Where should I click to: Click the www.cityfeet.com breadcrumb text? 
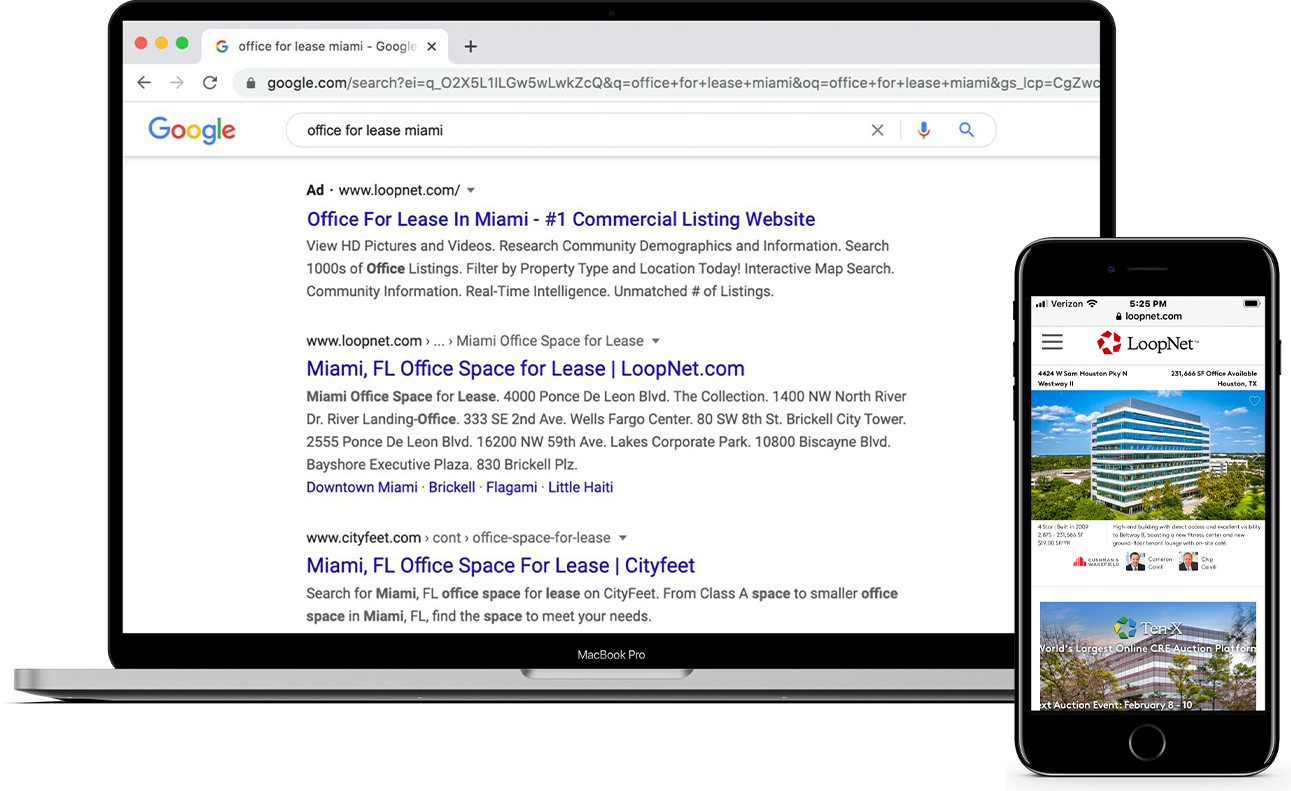pyautogui.click(x=364, y=538)
